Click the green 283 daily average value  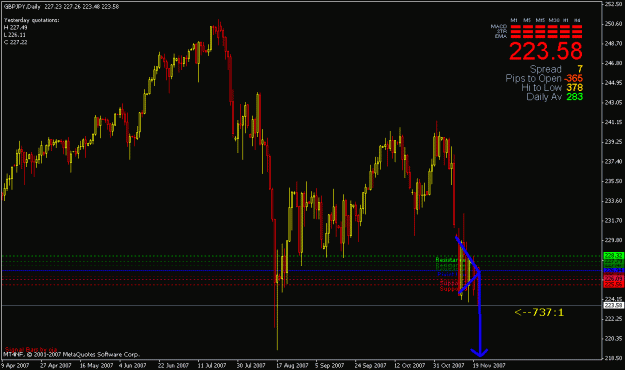(574, 96)
